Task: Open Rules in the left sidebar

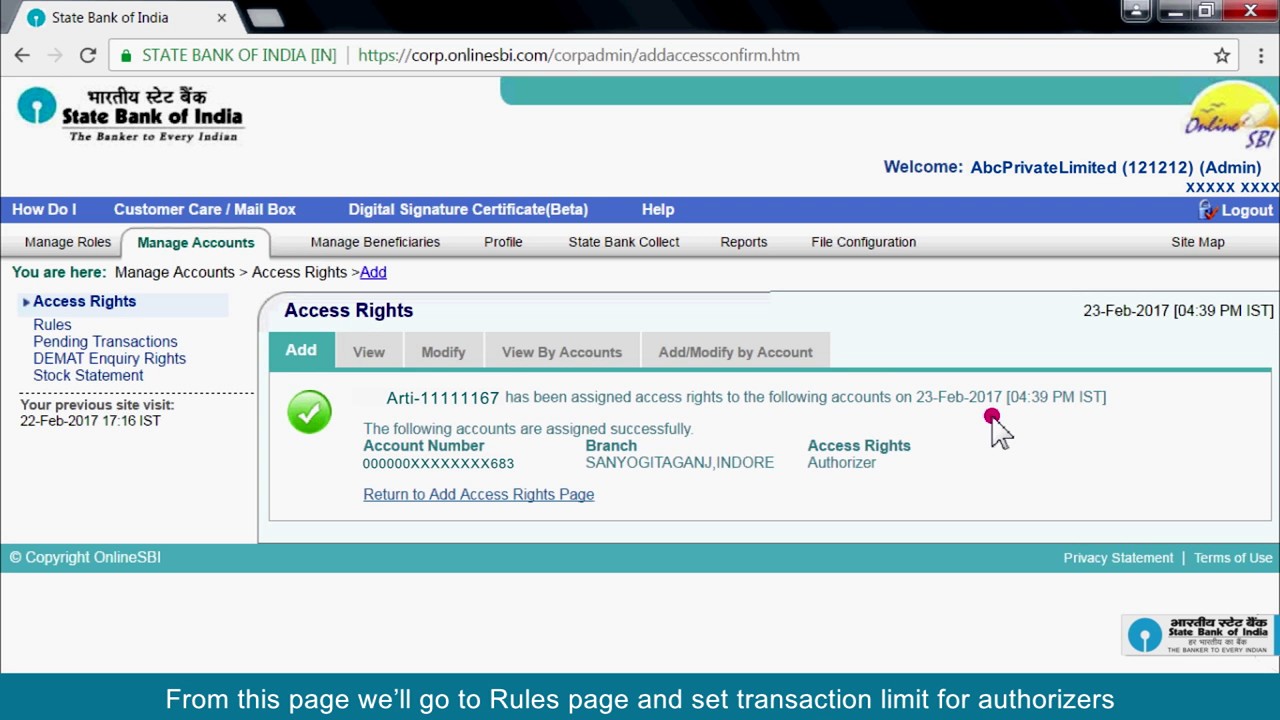Action: (x=52, y=325)
